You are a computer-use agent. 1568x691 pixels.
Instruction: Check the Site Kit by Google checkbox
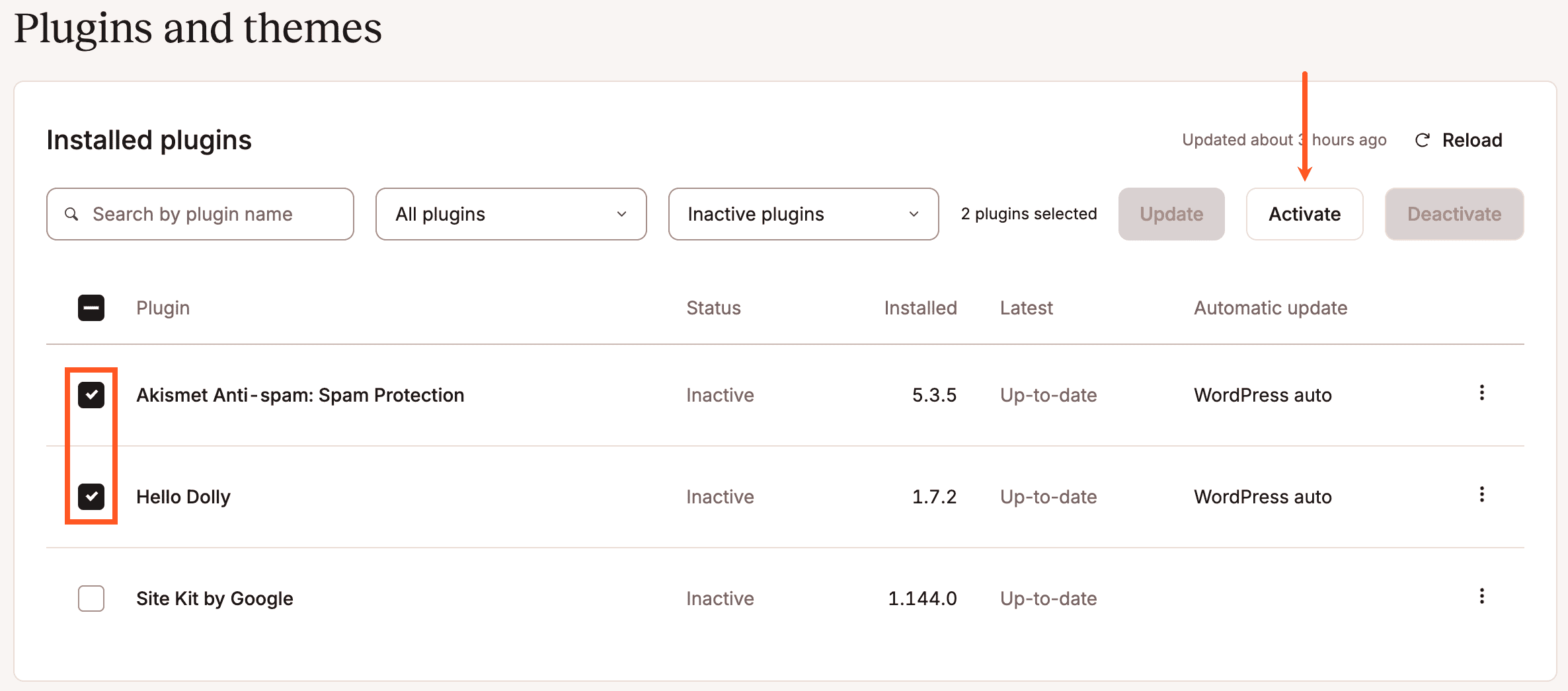(91, 599)
